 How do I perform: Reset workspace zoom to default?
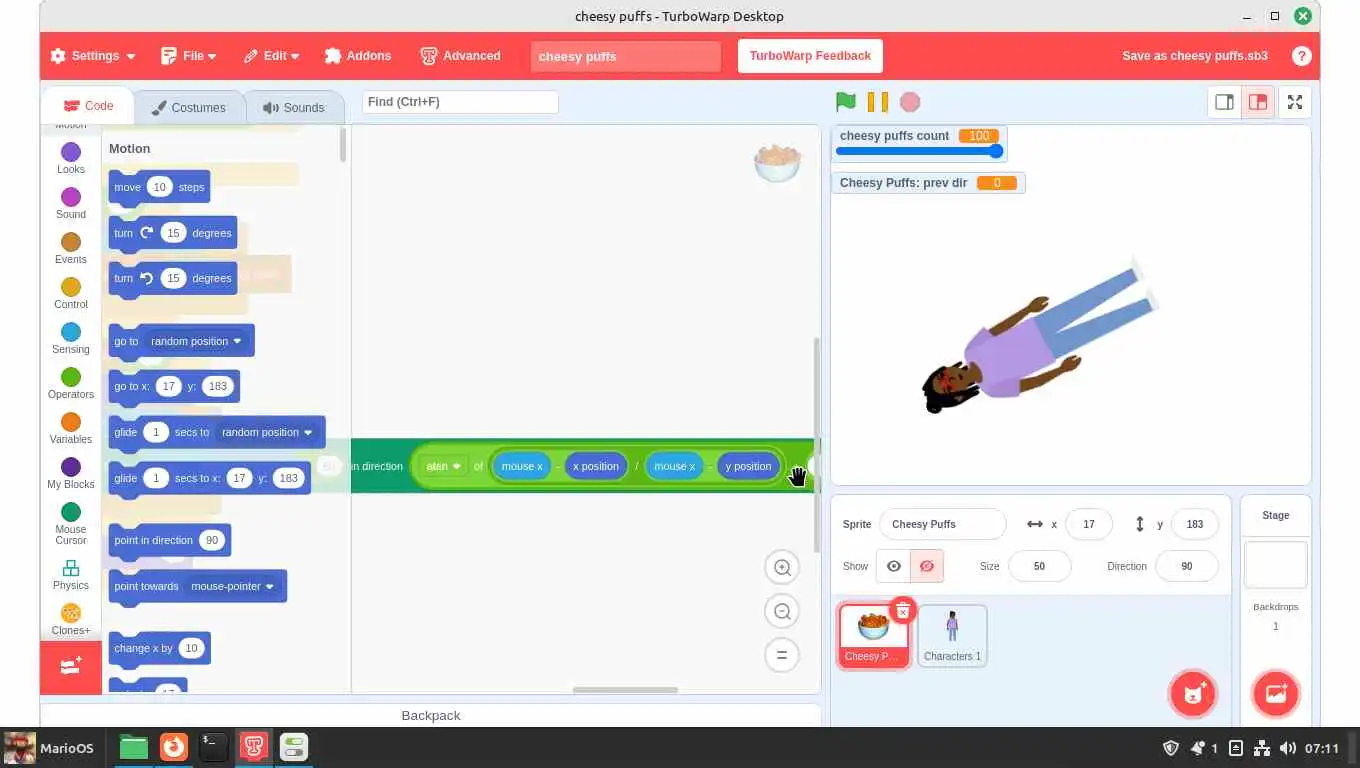[x=782, y=656]
